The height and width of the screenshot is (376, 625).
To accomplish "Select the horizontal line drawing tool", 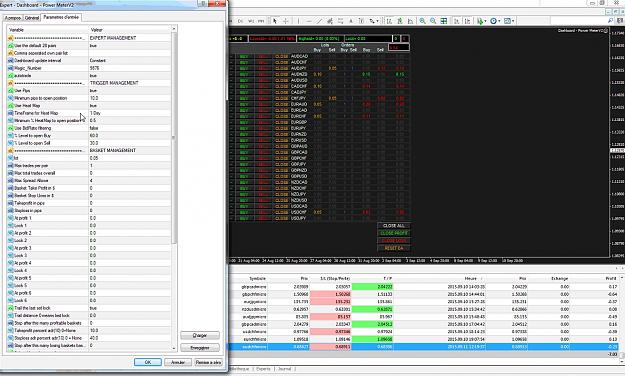I will click(x=309, y=21).
